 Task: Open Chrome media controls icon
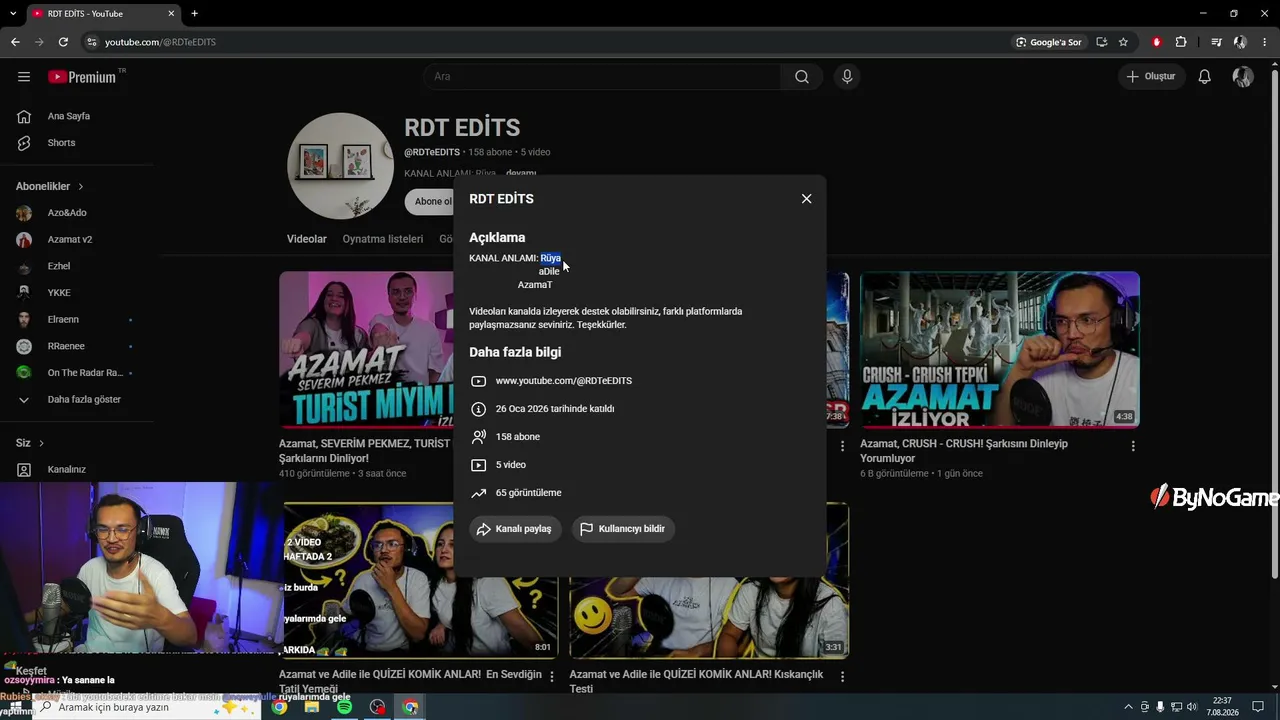[1216, 42]
